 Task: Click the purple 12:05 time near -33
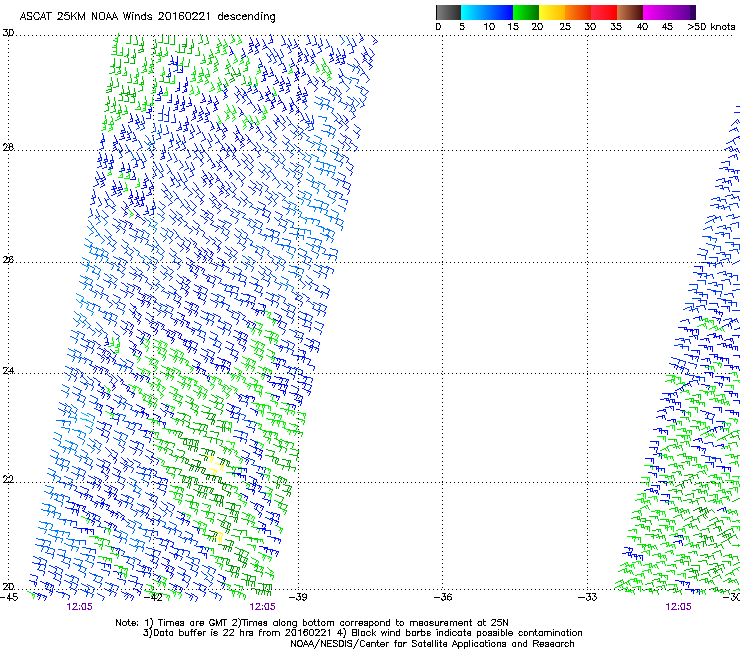678,607
